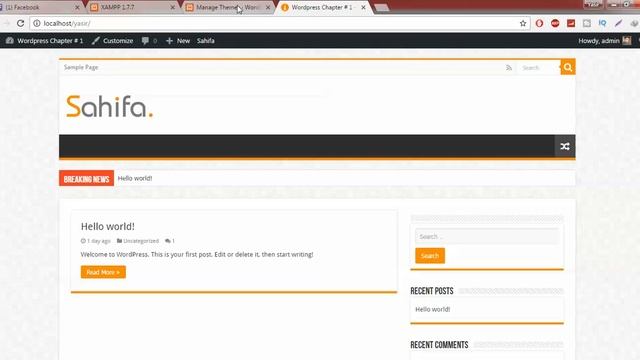Click the Read More button
640x360 pixels.
(x=103, y=272)
